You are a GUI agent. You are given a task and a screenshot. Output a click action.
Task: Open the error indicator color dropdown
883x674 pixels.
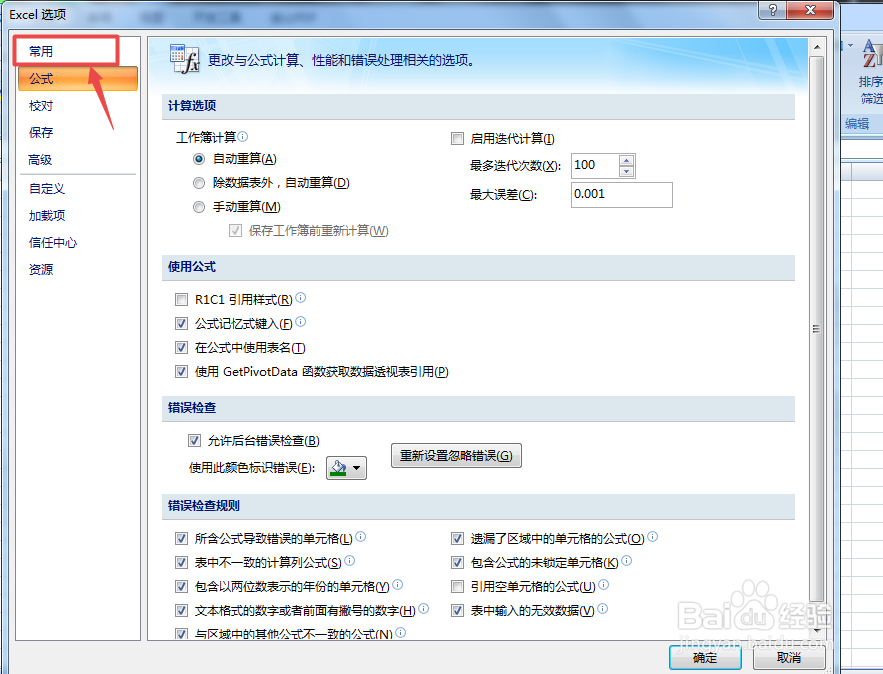click(x=346, y=468)
